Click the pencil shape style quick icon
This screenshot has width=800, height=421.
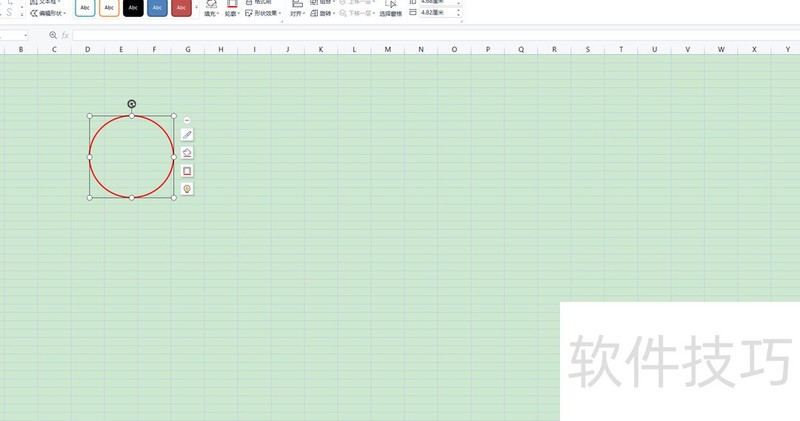187,135
